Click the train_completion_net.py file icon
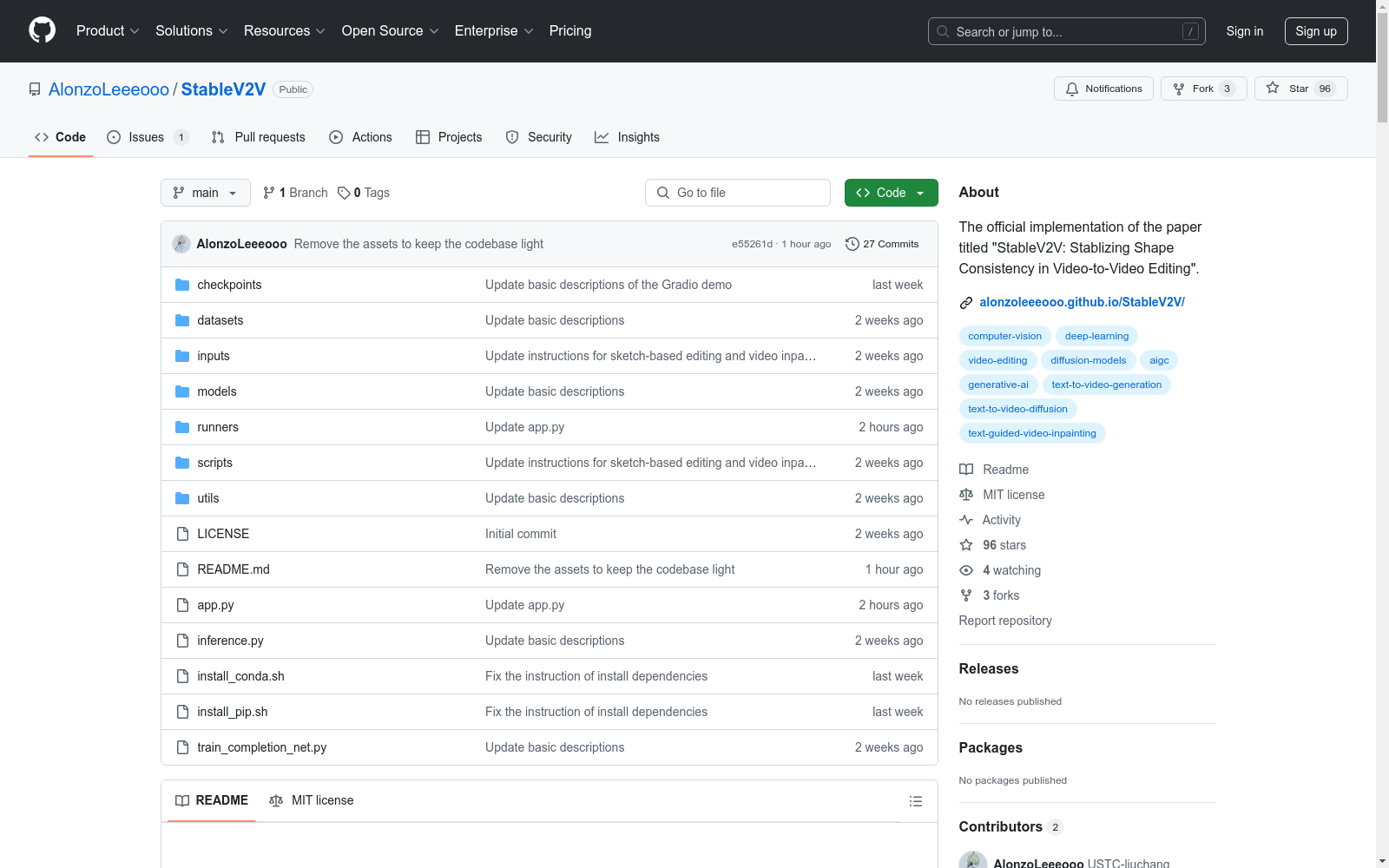Viewport: 1389px width, 868px height. [x=182, y=747]
